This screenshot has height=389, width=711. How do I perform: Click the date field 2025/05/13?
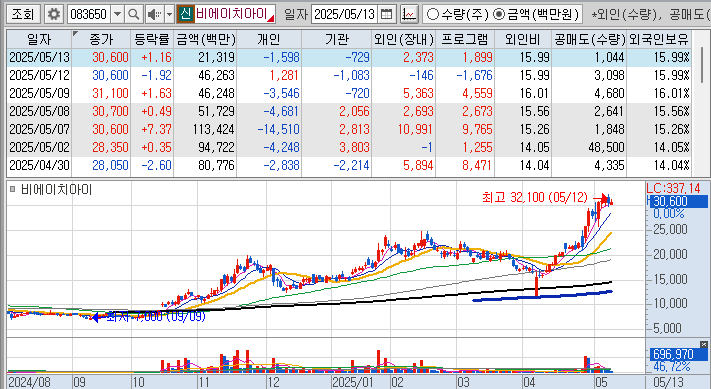tap(345, 14)
